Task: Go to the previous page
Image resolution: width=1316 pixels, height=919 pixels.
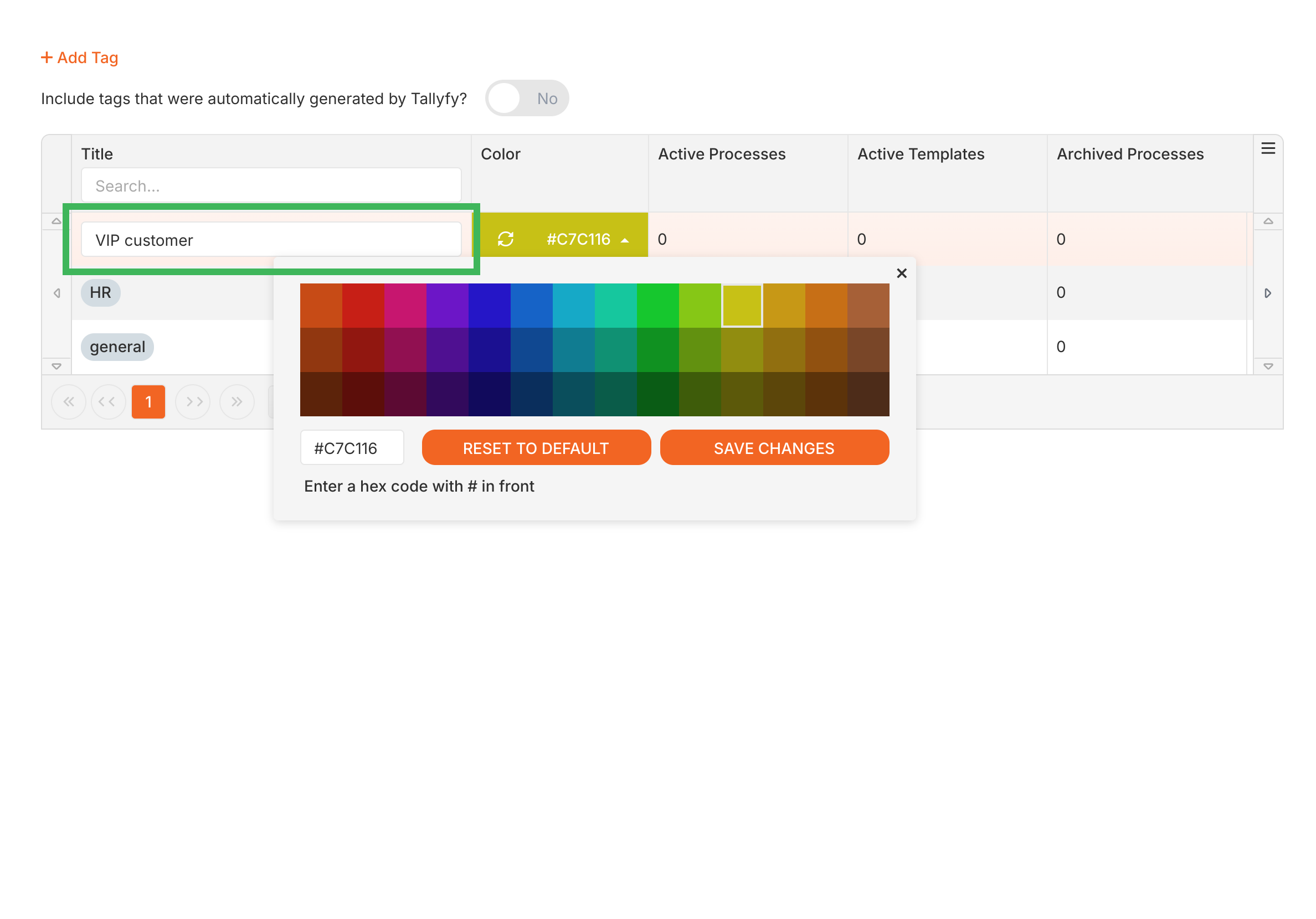Action: (108, 401)
